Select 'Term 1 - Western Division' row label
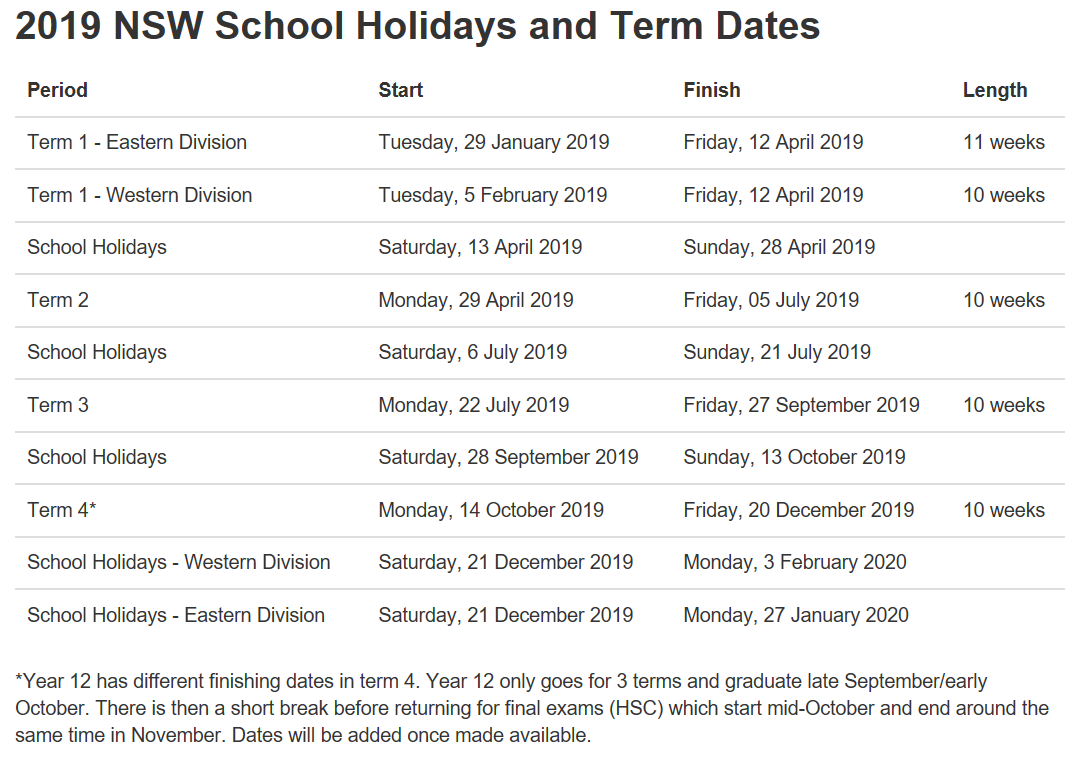This screenshot has width=1089, height=767. point(140,195)
